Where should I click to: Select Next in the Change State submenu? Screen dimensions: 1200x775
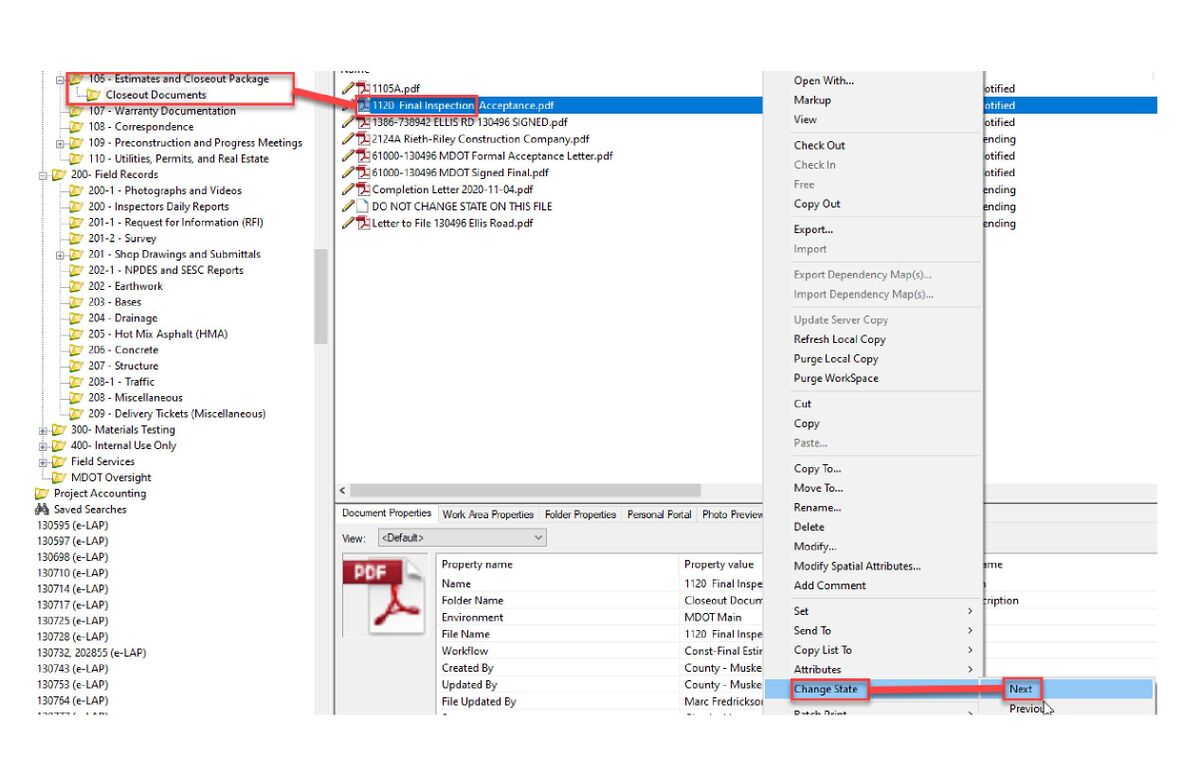(x=1021, y=689)
